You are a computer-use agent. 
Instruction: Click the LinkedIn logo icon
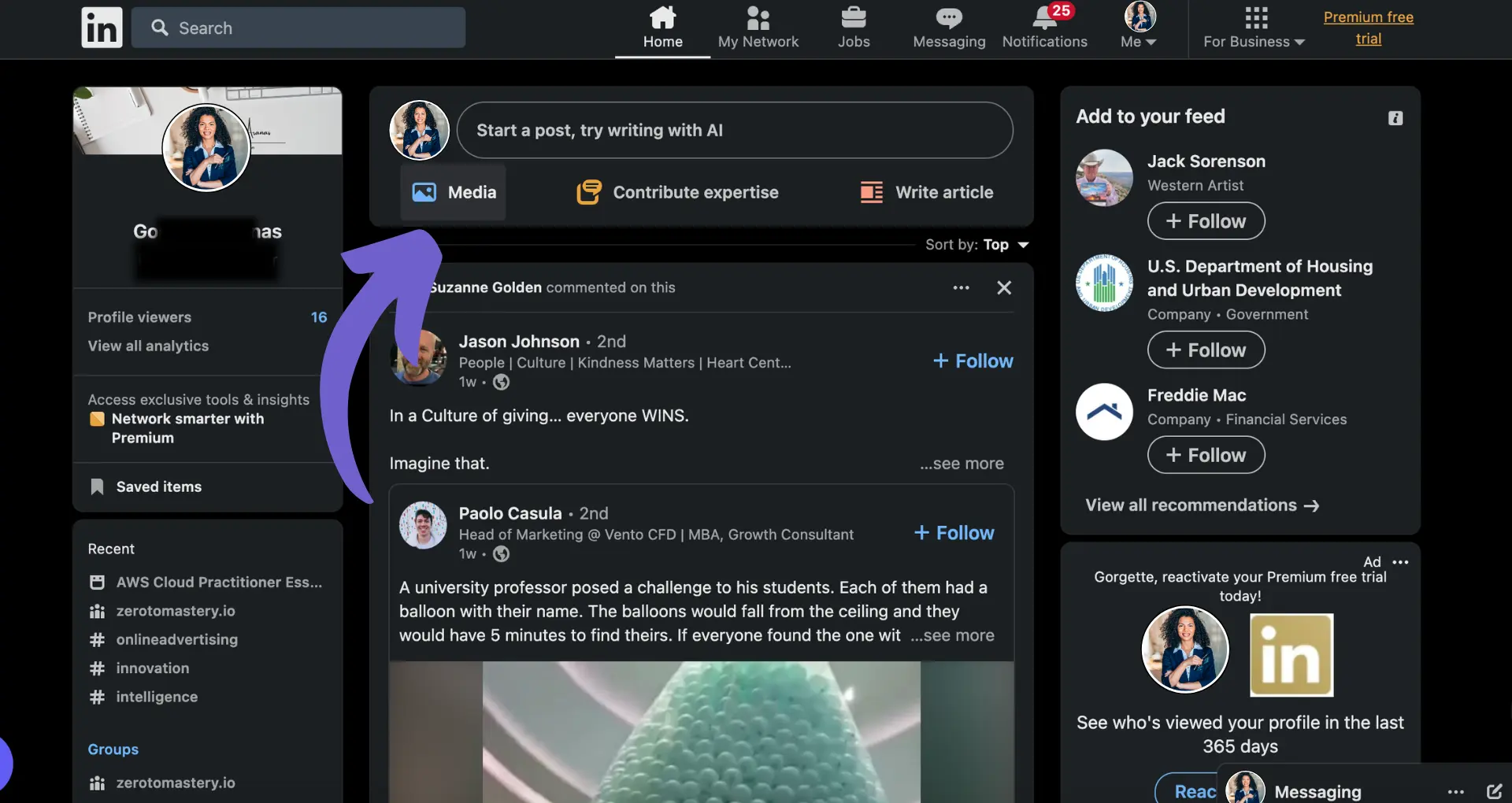coord(102,28)
